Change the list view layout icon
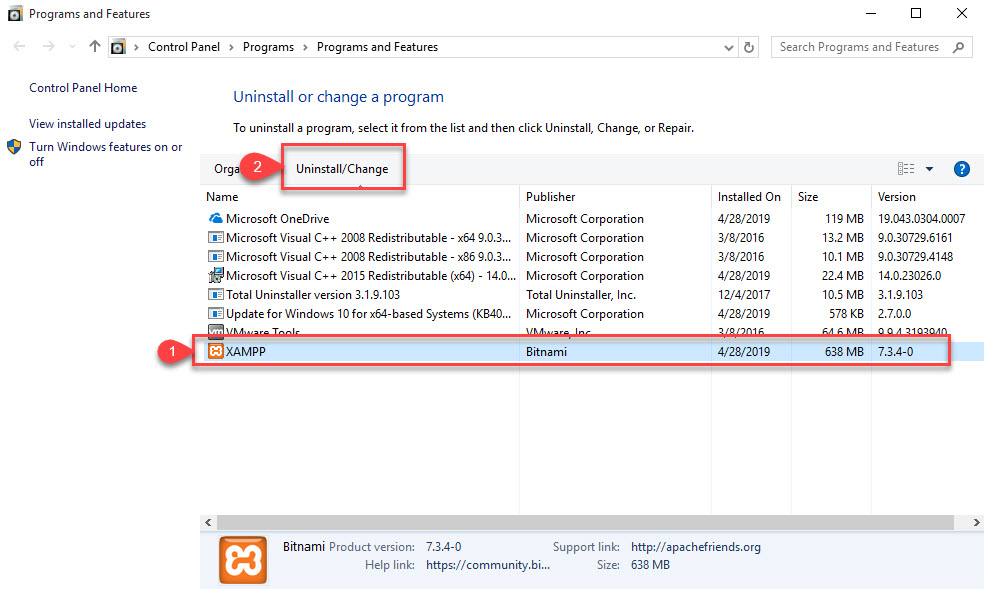This screenshot has height=589, width=984. (x=906, y=169)
